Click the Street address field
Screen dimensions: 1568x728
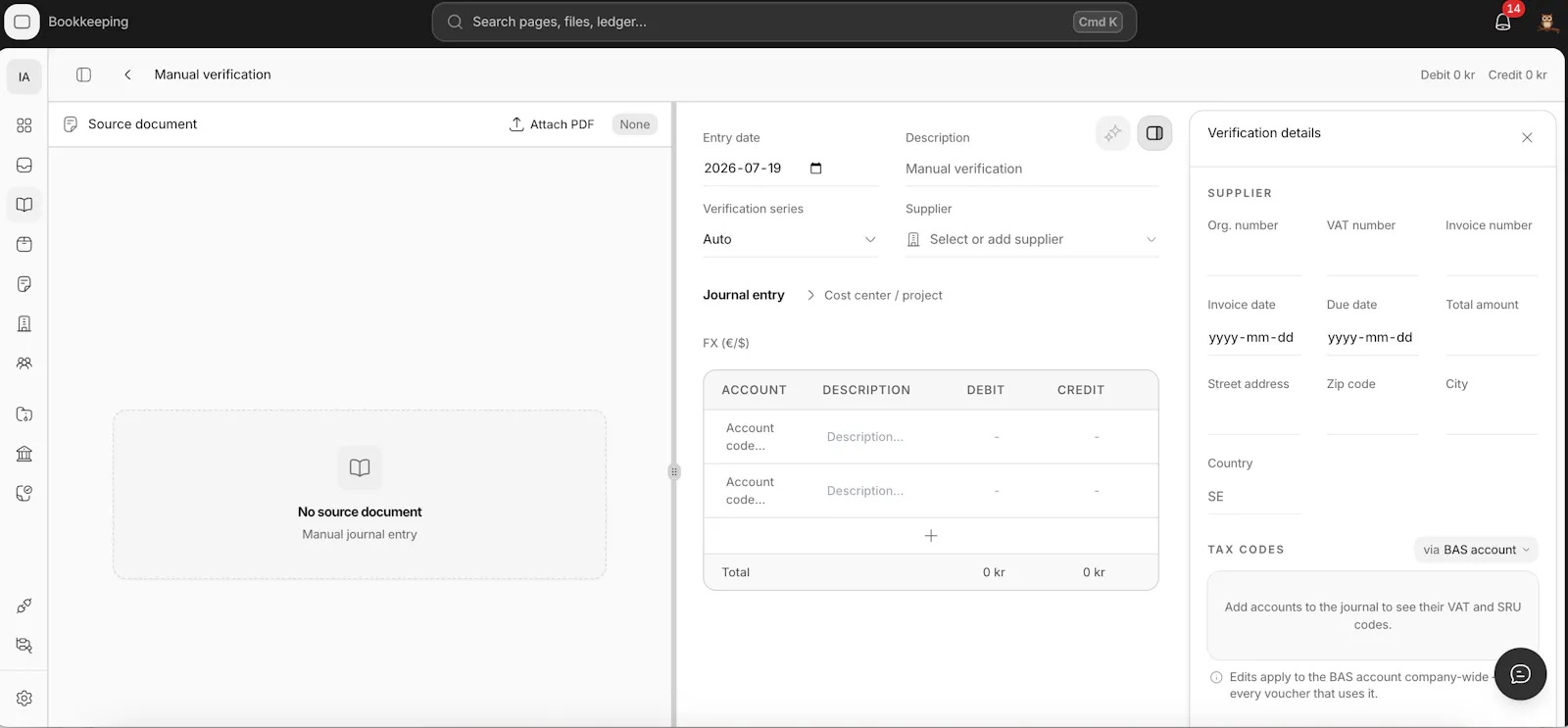point(1254,416)
